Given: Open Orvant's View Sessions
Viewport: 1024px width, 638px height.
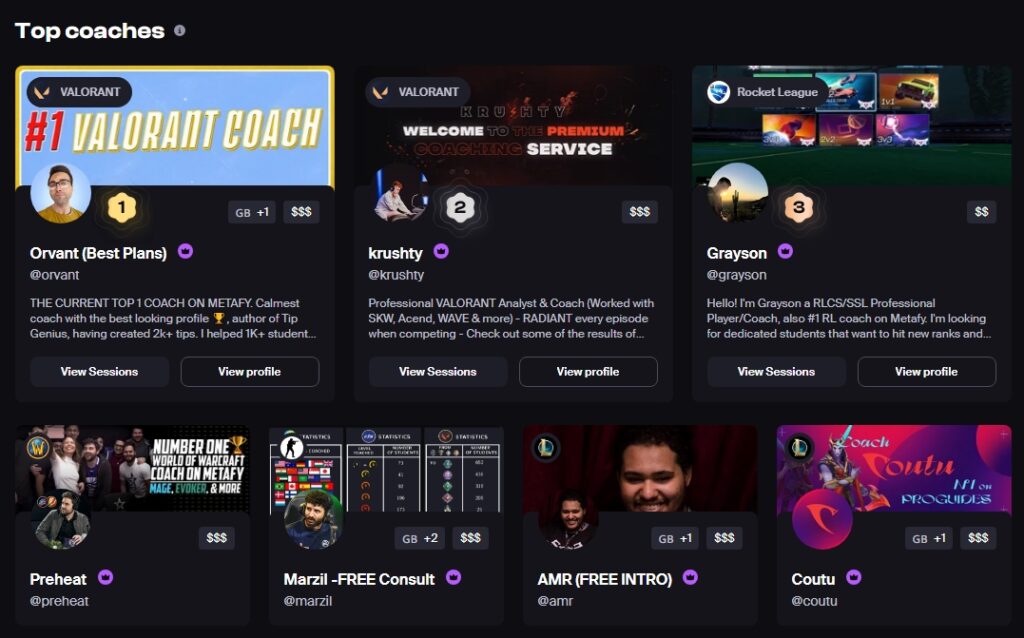Looking at the screenshot, I should coord(99,372).
